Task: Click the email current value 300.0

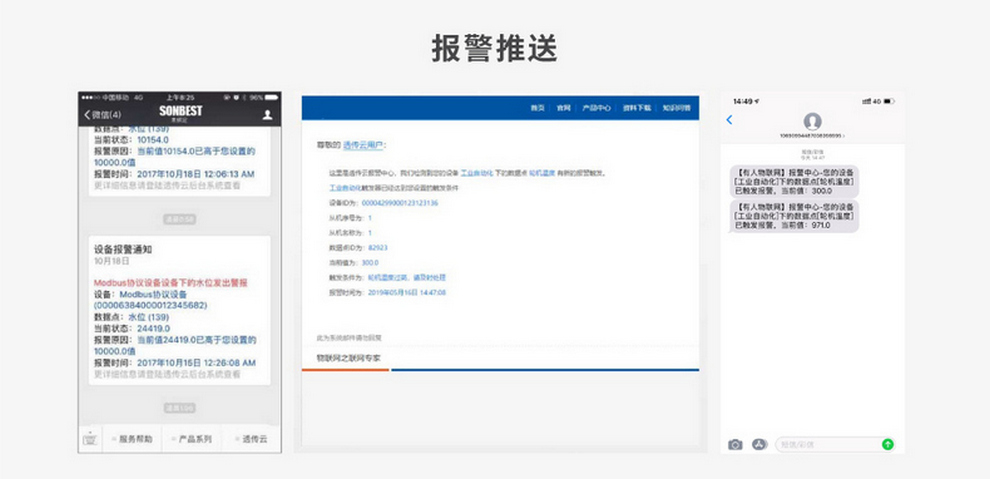Action: [x=370, y=263]
